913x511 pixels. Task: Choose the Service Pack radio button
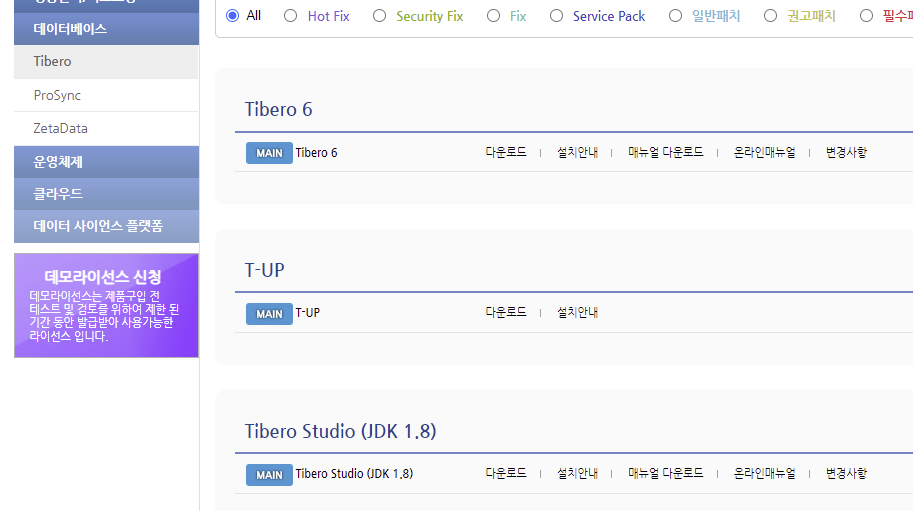pyautogui.click(x=556, y=16)
